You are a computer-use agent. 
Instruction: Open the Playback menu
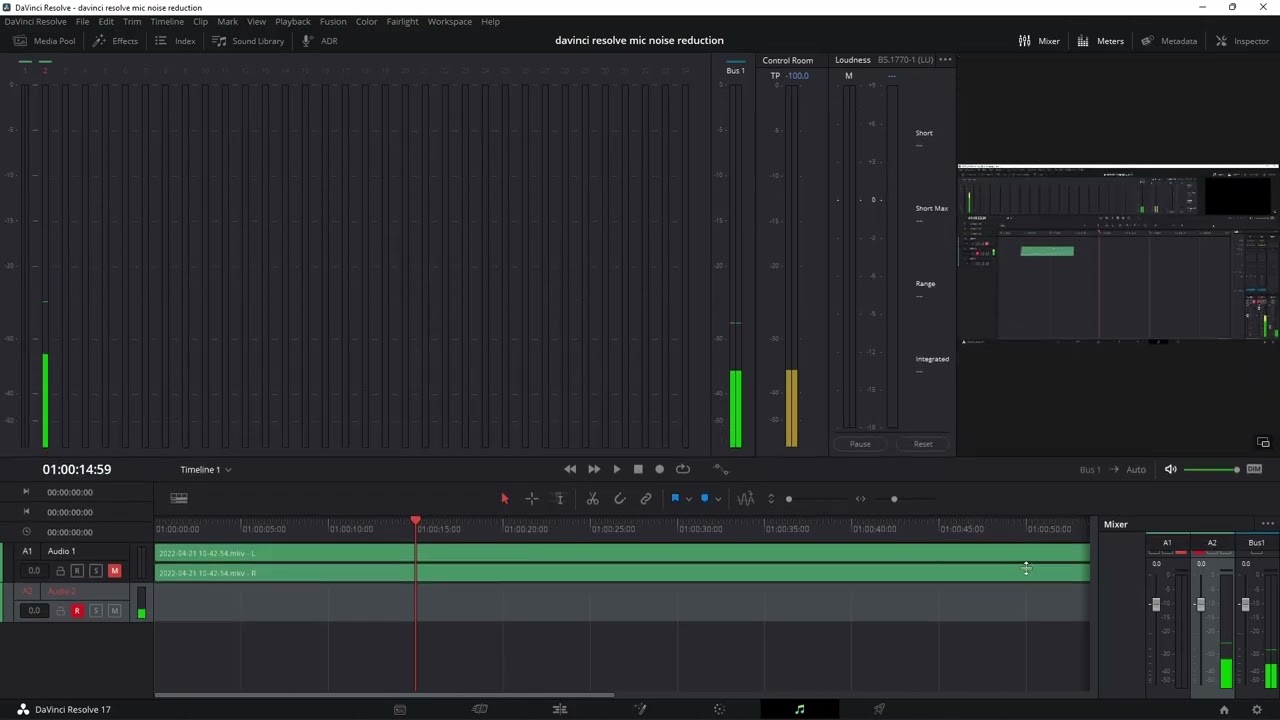coord(293,21)
